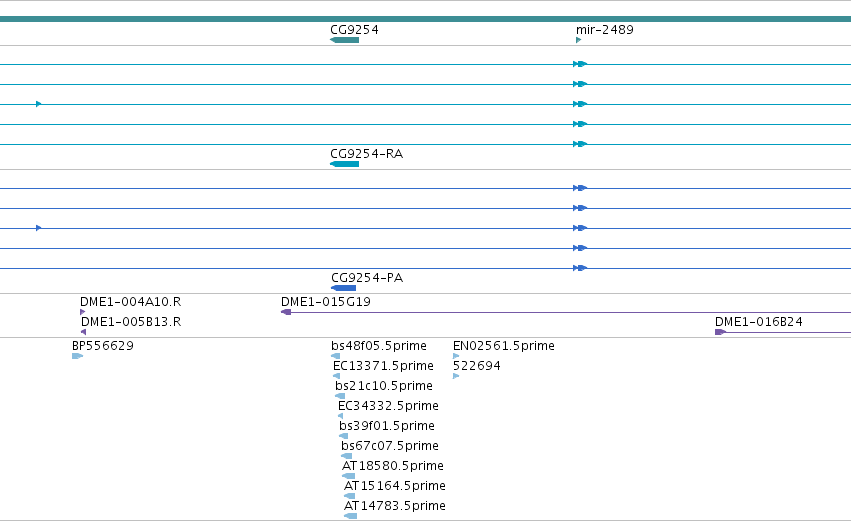Click the bs39f01.5prime label
851x521 pixels.
click(386, 425)
